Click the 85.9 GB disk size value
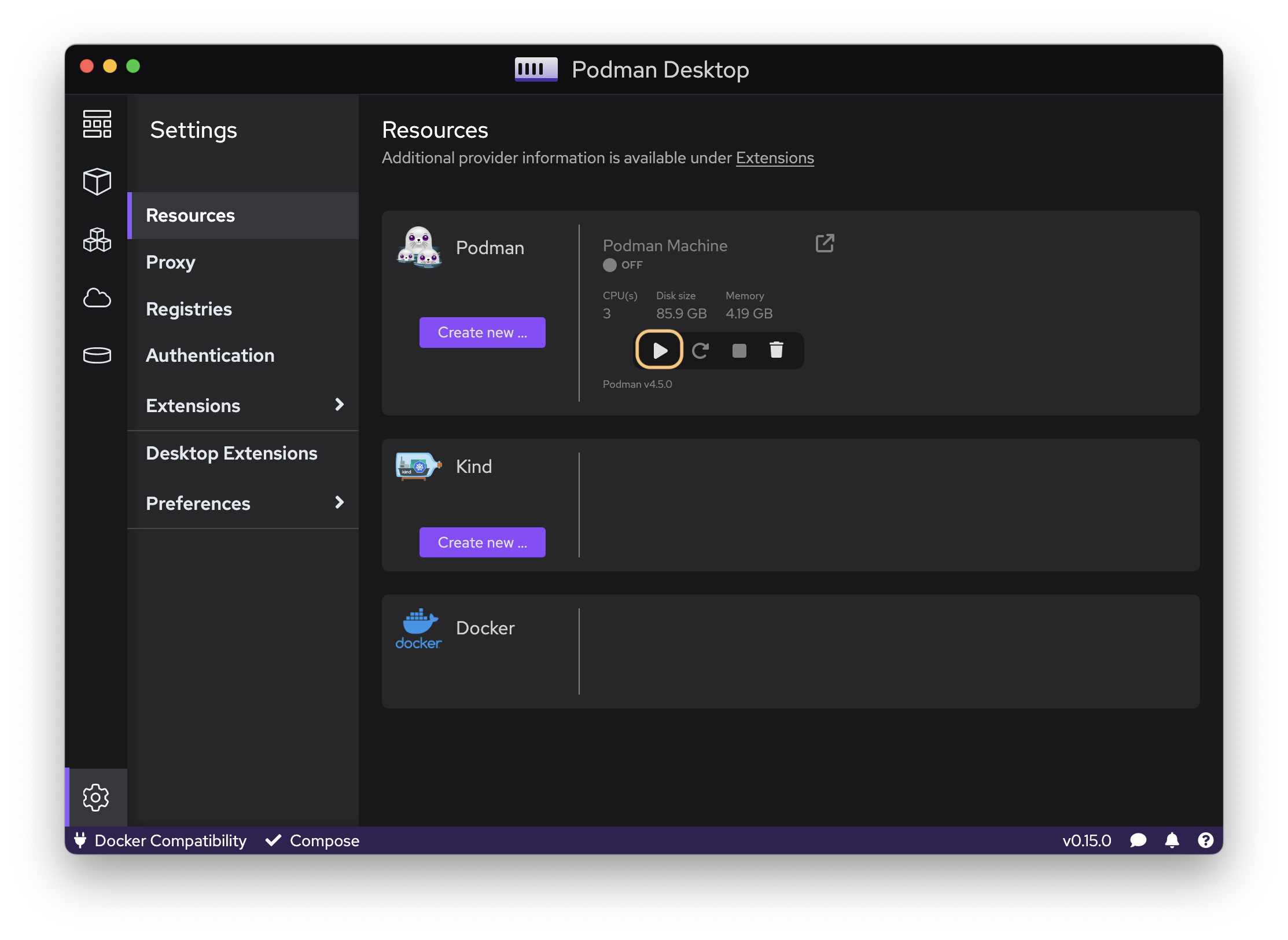This screenshot has height=940, width=1288. pos(681,314)
